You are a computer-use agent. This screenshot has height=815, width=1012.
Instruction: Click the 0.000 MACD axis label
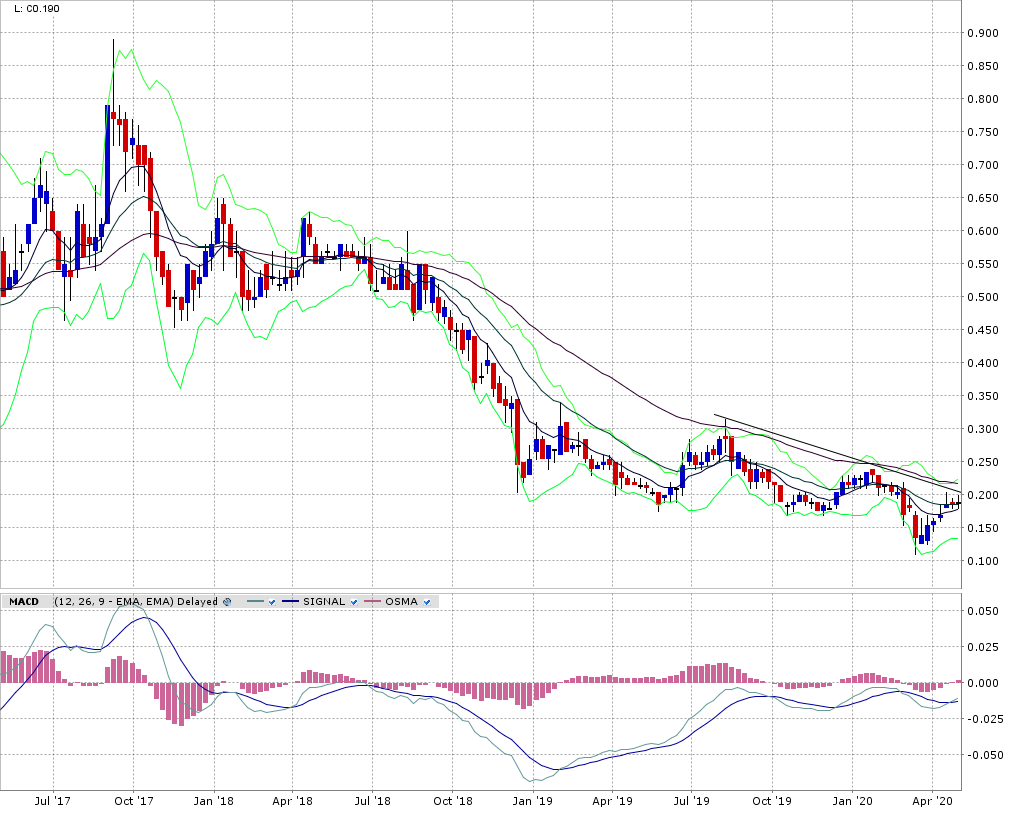click(983, 683)
